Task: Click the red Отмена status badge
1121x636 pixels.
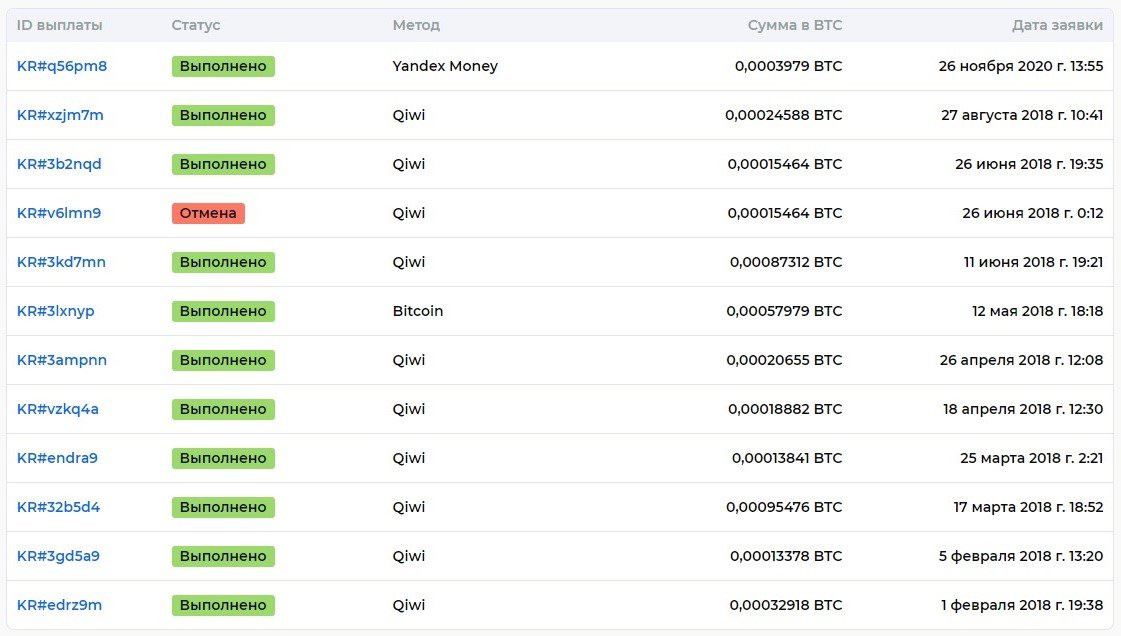Action: tap(208, 213)
